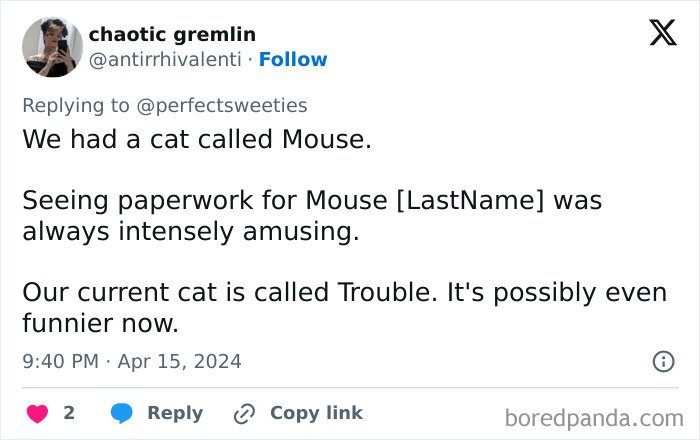Click the sentence "We had a cat called Mouse."
Screen dimensions: 700x440
point(197,139)
